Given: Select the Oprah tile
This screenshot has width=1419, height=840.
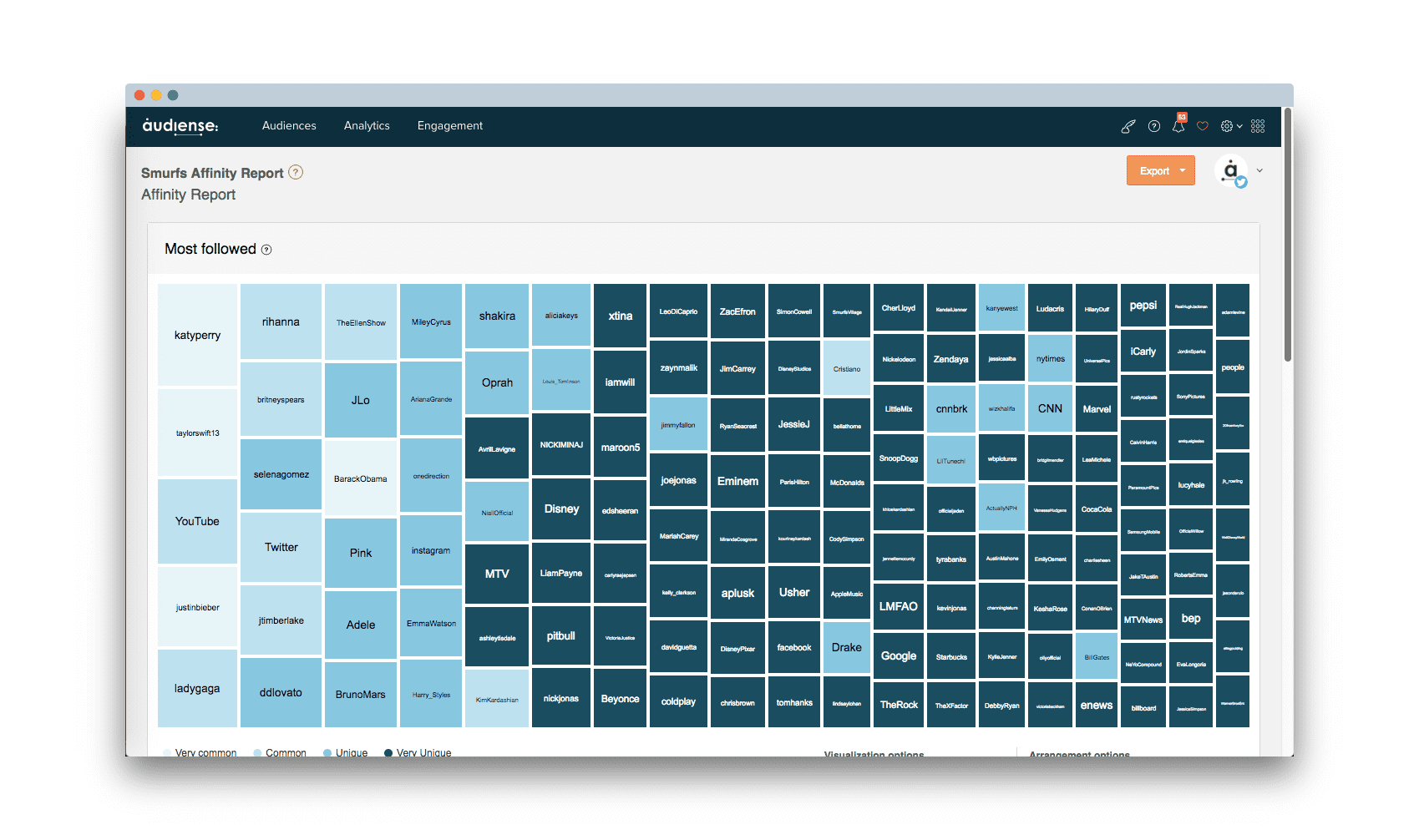Looking at the screenshot, I should point(497,382).
